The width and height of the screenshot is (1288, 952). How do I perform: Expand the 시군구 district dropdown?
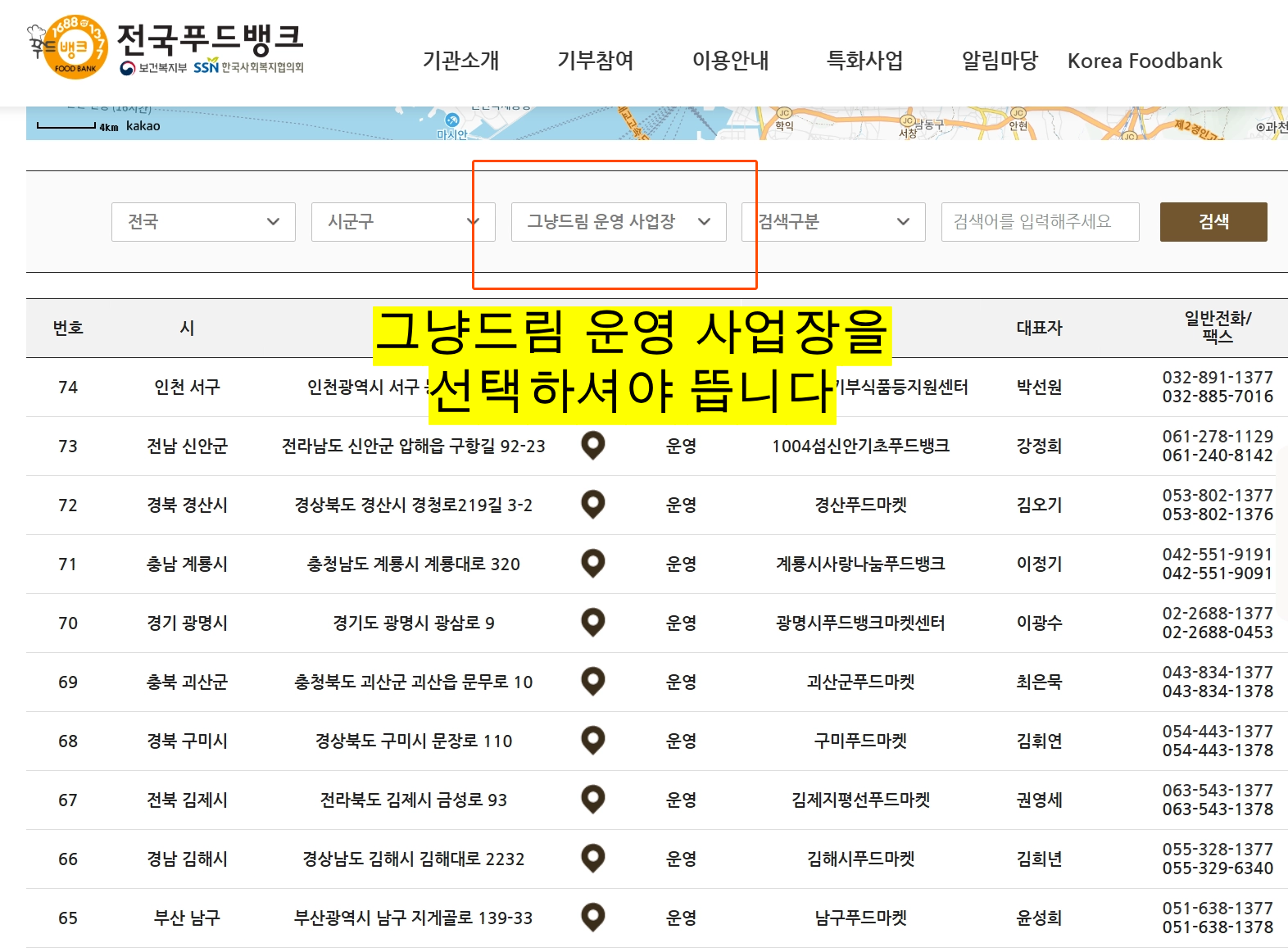tap(403, 222)
